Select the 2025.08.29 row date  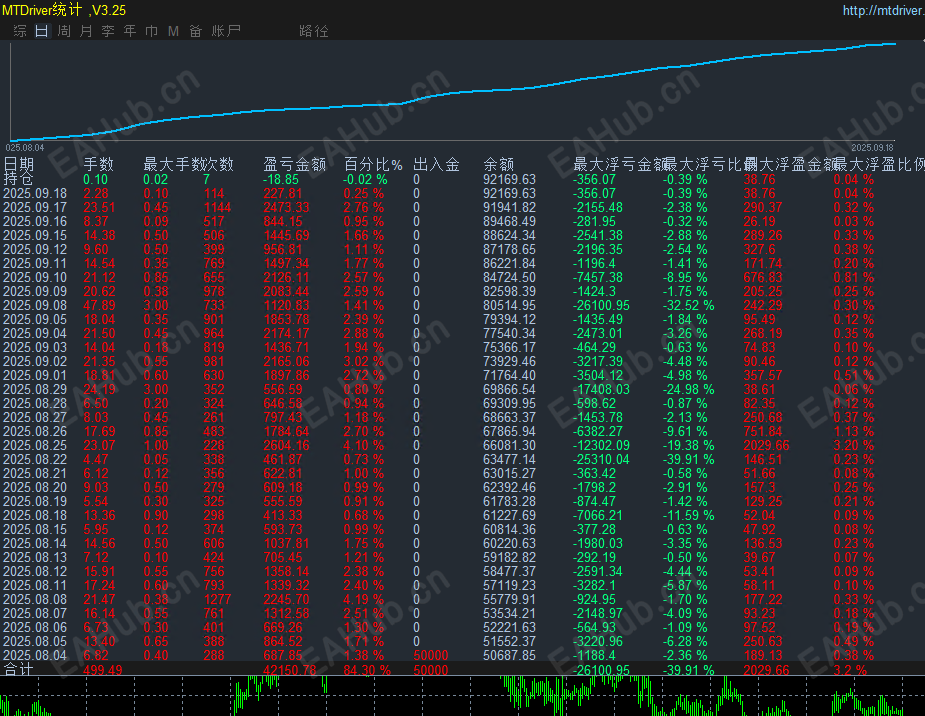tap(35, 390)
